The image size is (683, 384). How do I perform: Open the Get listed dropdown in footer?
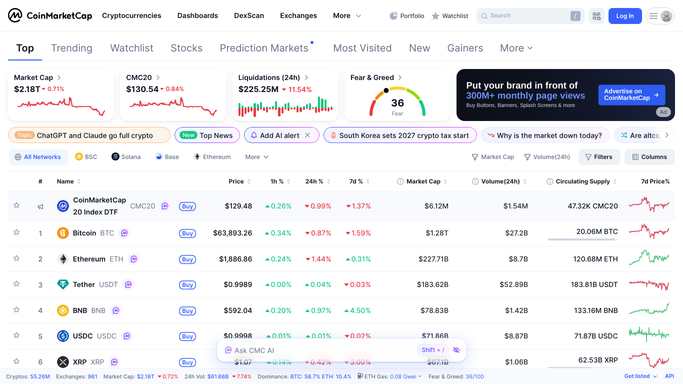pyautogui.click(x=640, y=376)
